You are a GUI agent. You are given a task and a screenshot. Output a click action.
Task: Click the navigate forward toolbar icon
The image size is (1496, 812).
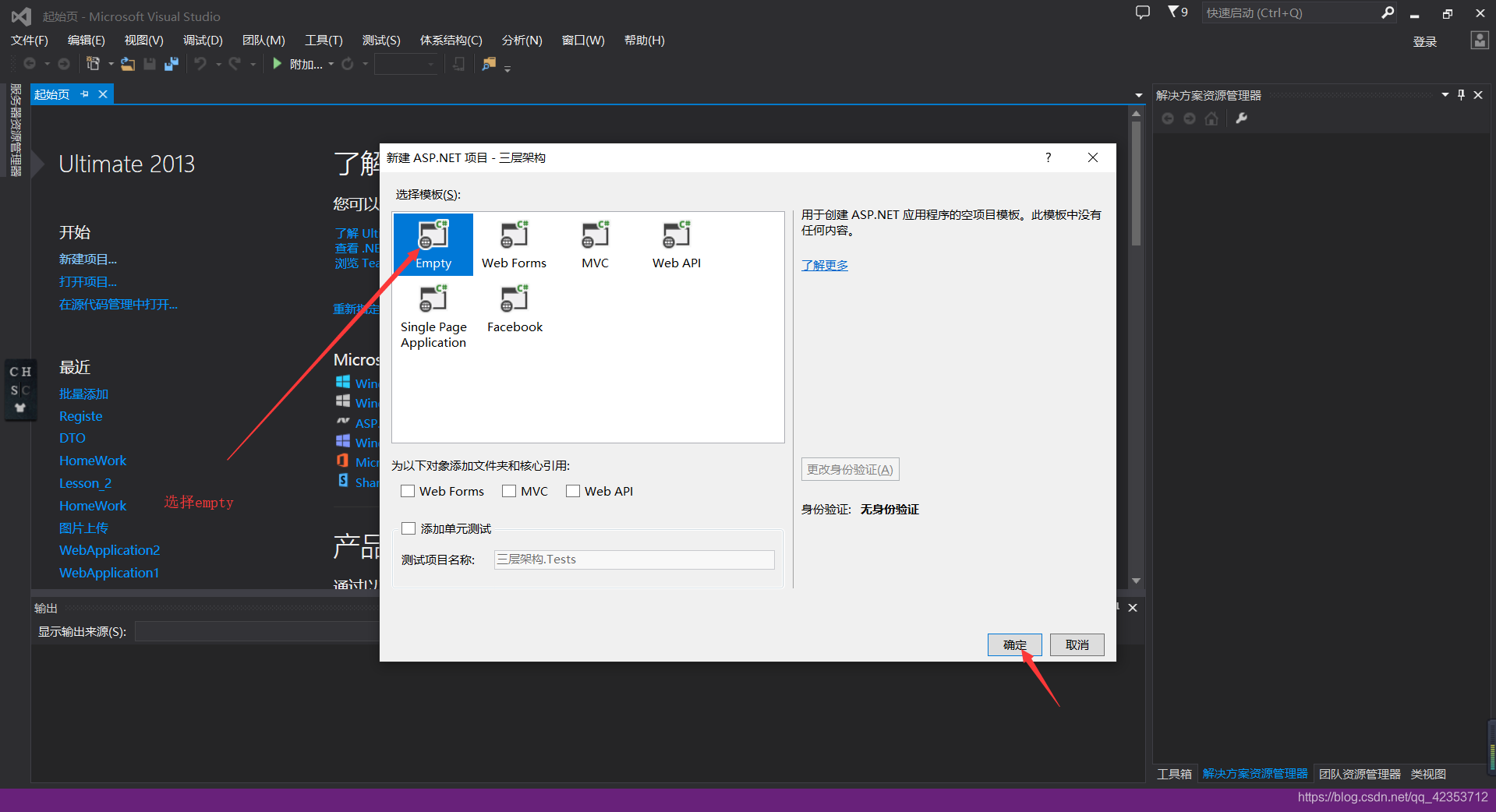[x=64, y=64]
